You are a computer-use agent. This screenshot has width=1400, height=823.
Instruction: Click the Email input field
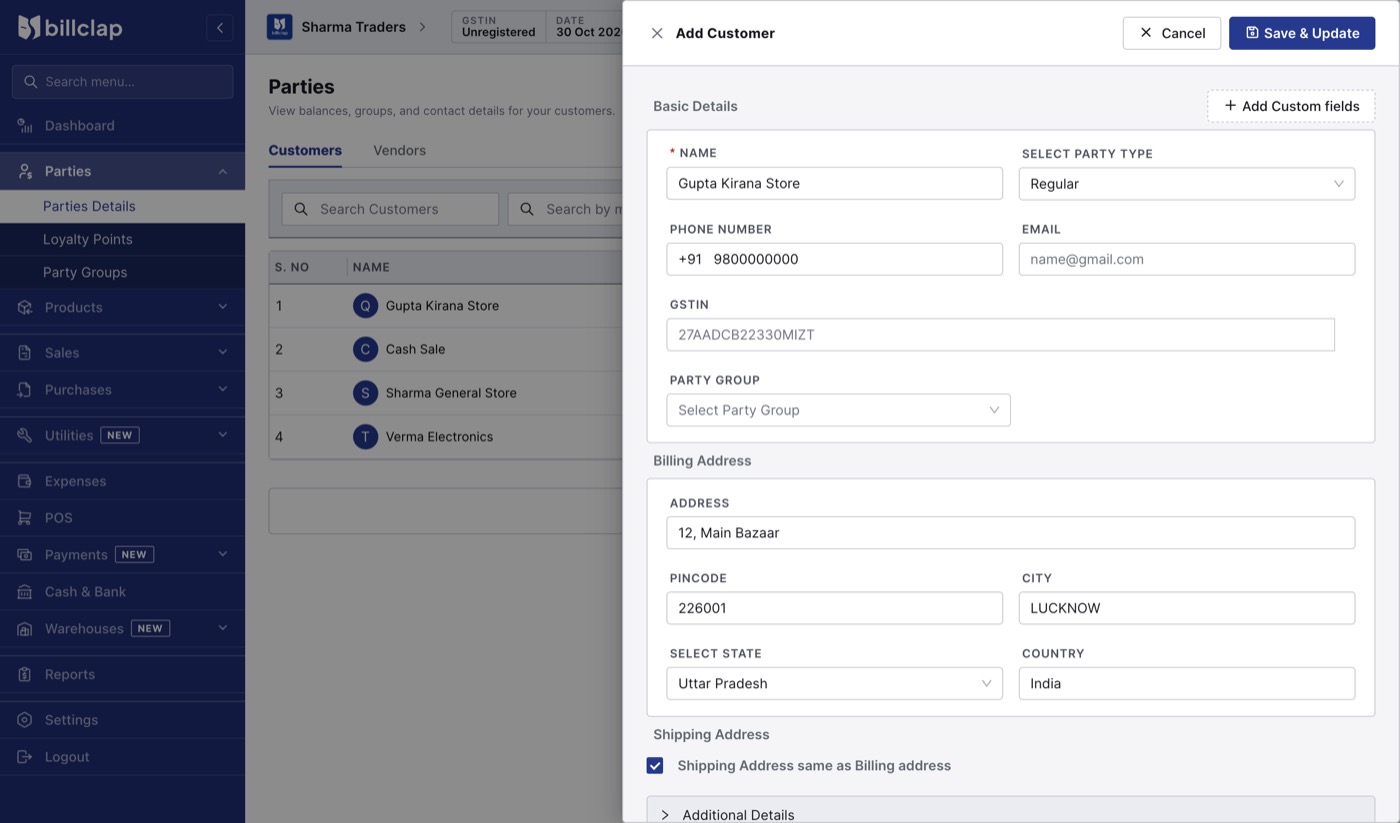(1187, 259)
